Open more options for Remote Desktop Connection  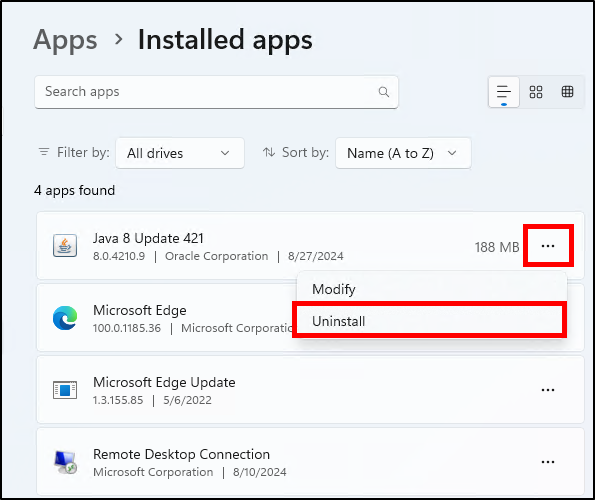548,462
